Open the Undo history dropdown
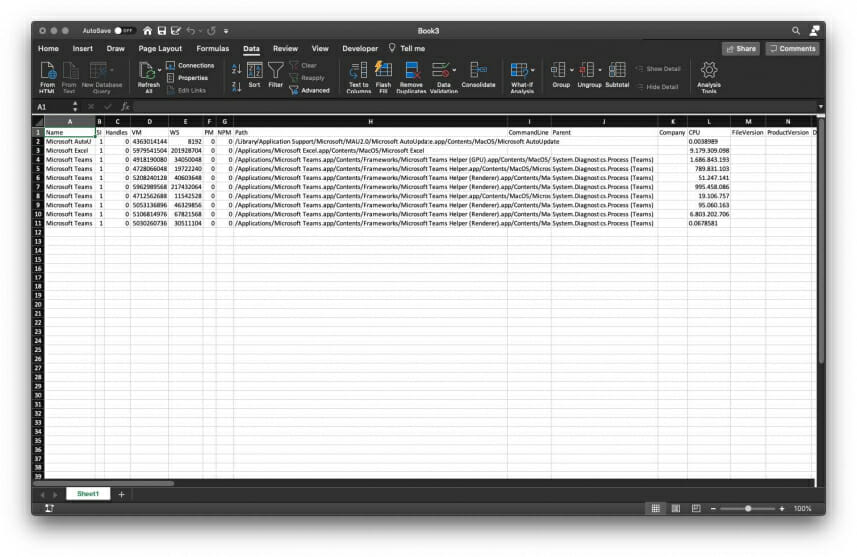The width and height of the screenshot is (857, 557). tap(200, 31)
